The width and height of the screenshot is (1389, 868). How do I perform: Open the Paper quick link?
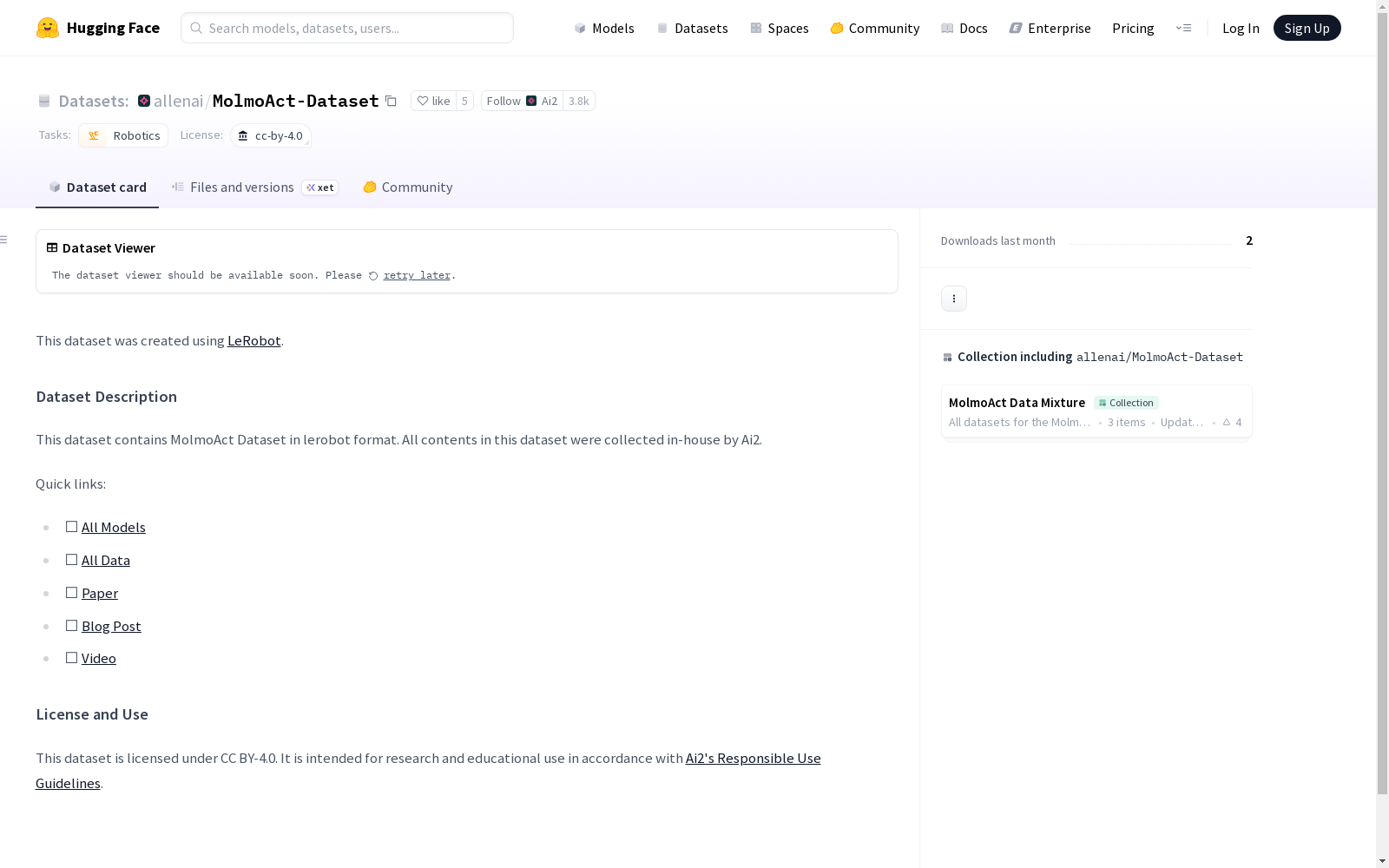[100, 593]
